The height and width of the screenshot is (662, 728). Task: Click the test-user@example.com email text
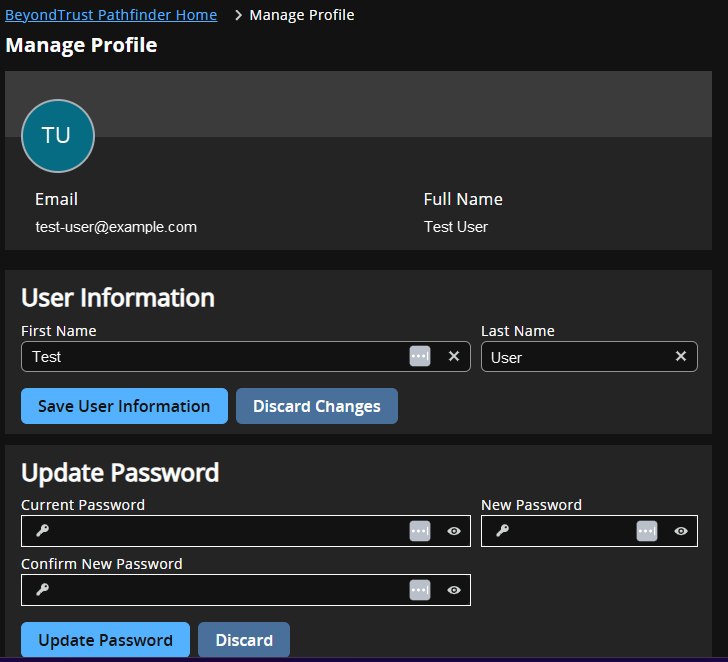click(116, 227)
